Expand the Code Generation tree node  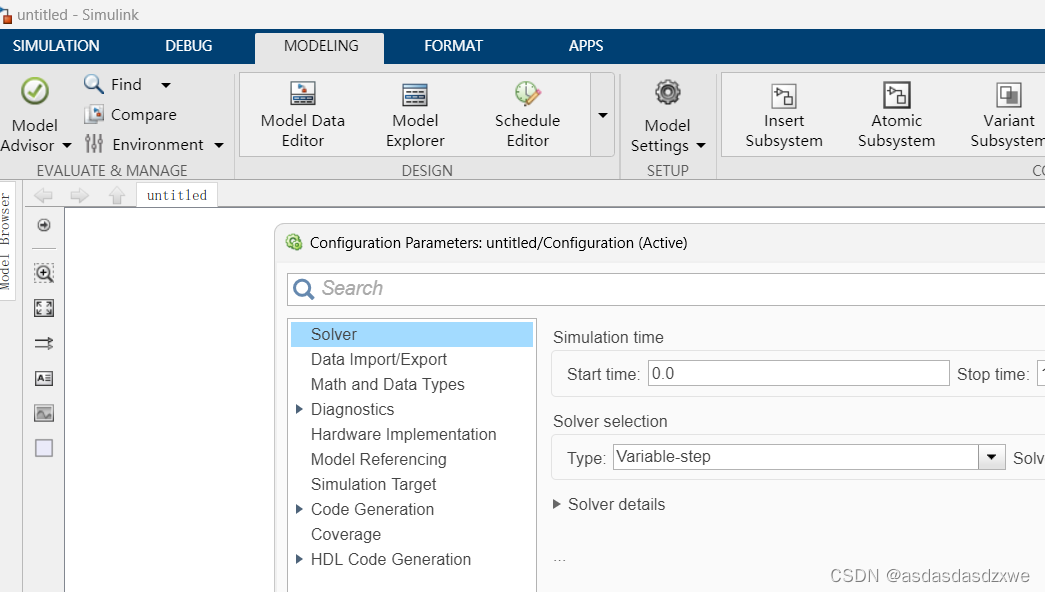[x=299, y=509]
